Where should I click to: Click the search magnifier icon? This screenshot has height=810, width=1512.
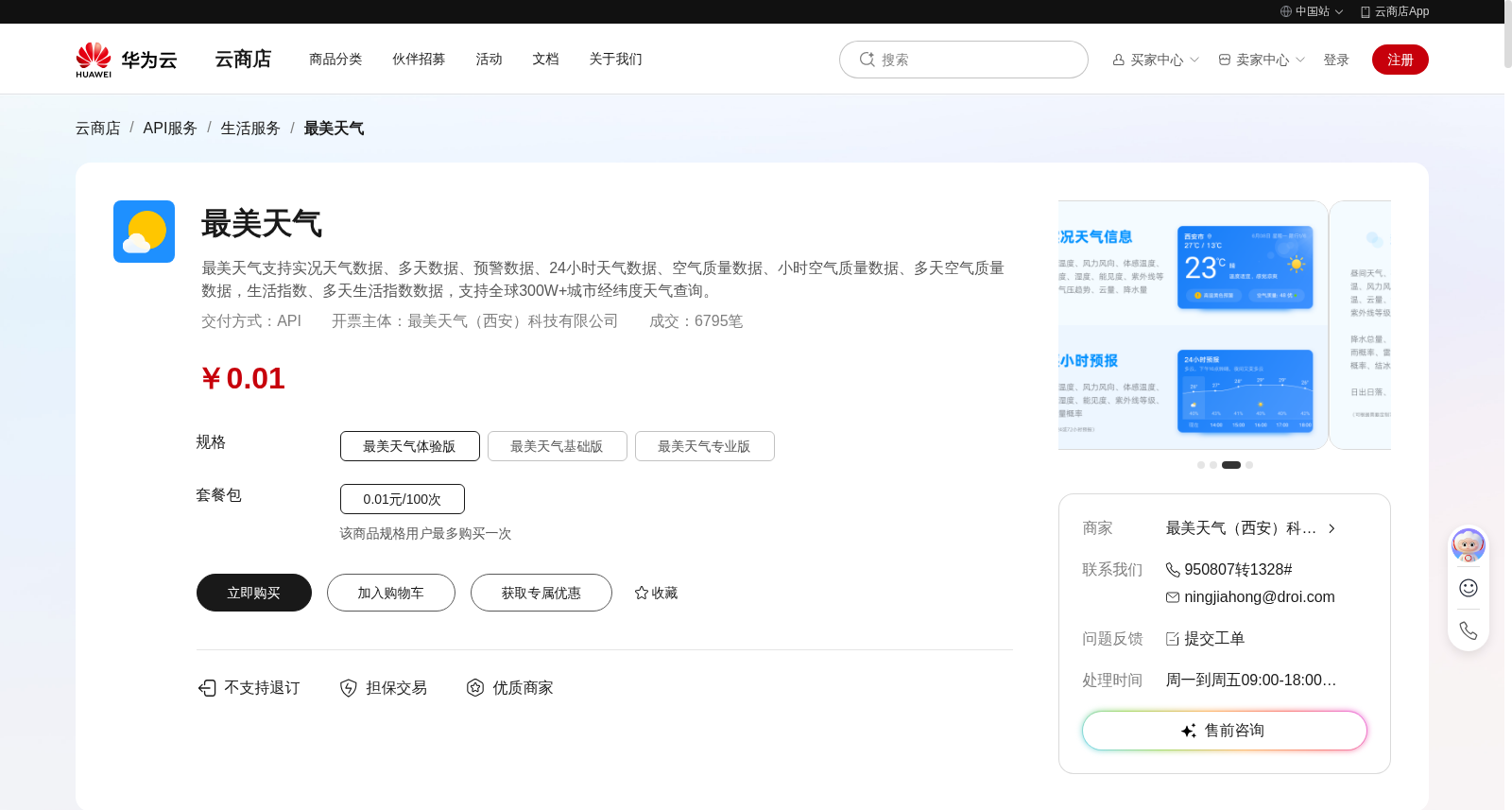click(867, 60)
